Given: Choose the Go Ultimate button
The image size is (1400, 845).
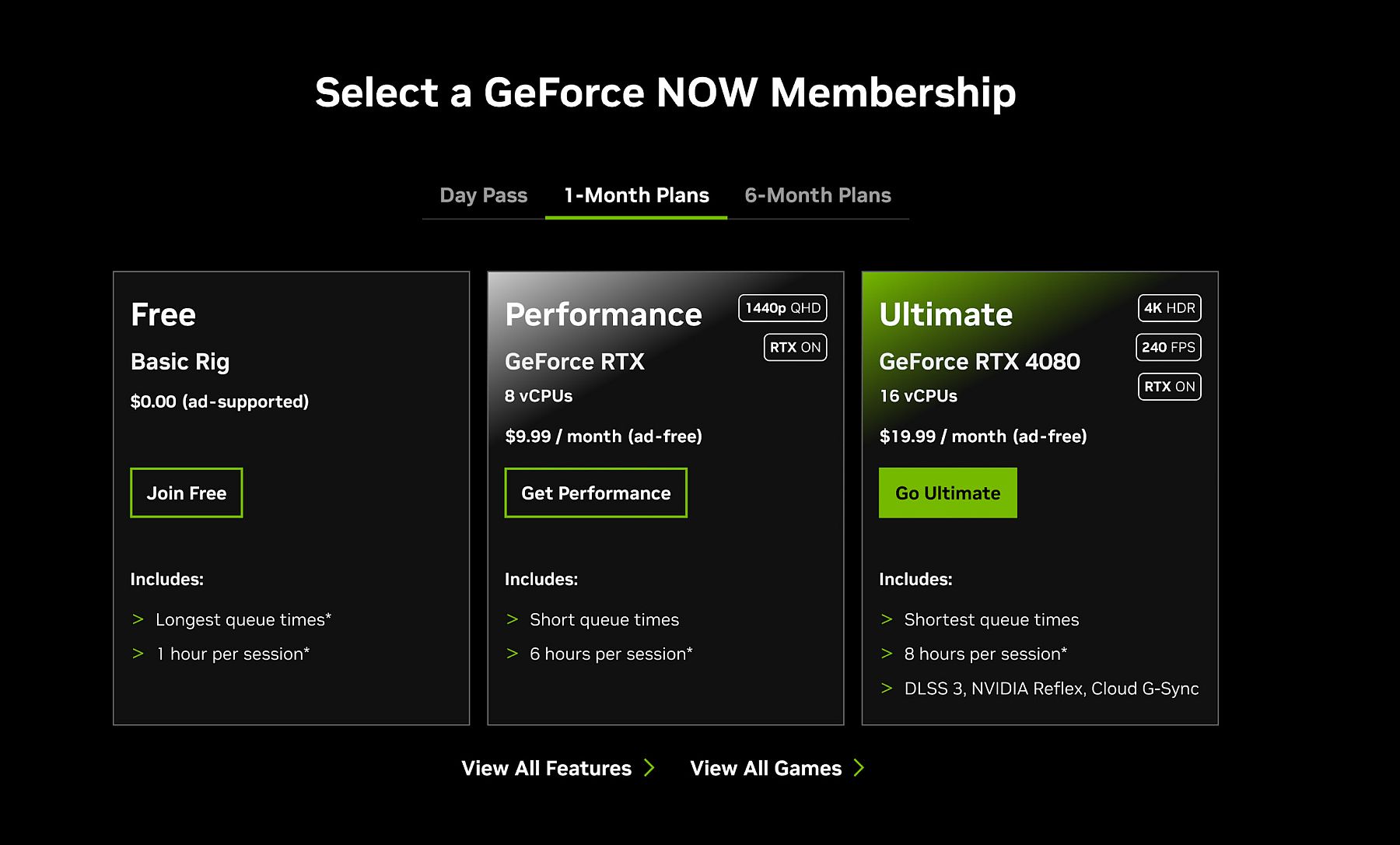Looking at the screenshot, I should coord(947,493).
